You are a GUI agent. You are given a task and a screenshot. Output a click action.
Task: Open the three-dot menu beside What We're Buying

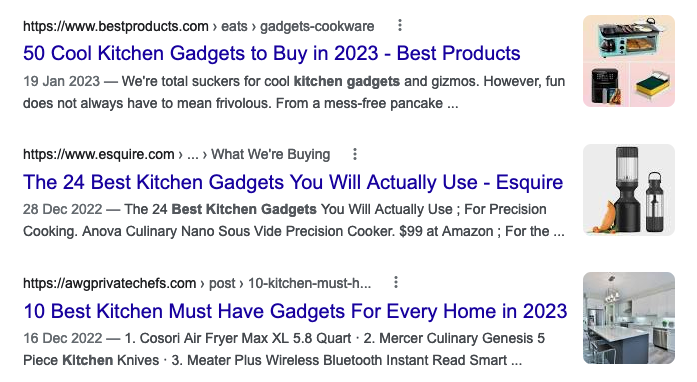[x=355, y=154]
